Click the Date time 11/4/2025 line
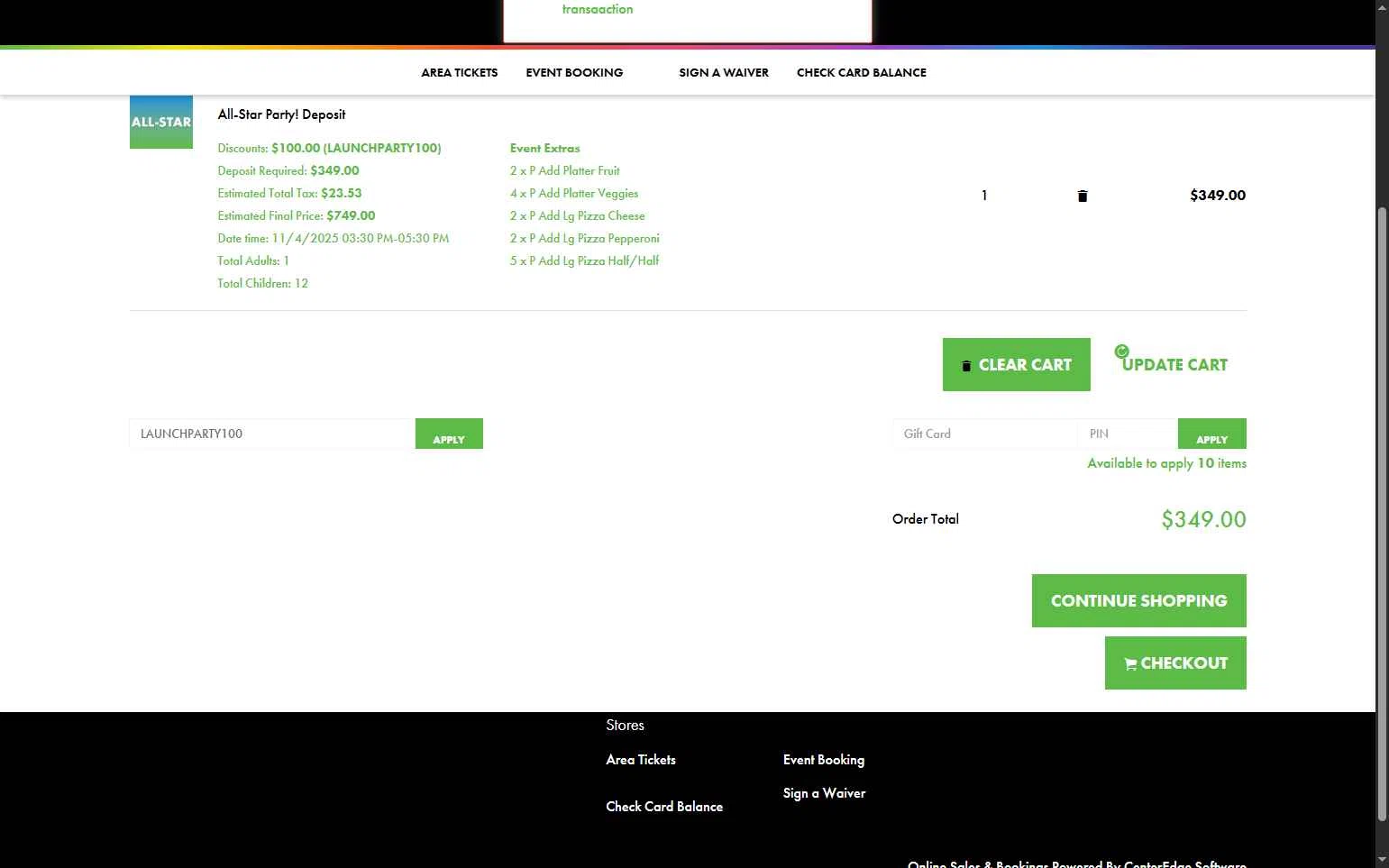This screenshot has height=868, width=1389. pos(334,238)
